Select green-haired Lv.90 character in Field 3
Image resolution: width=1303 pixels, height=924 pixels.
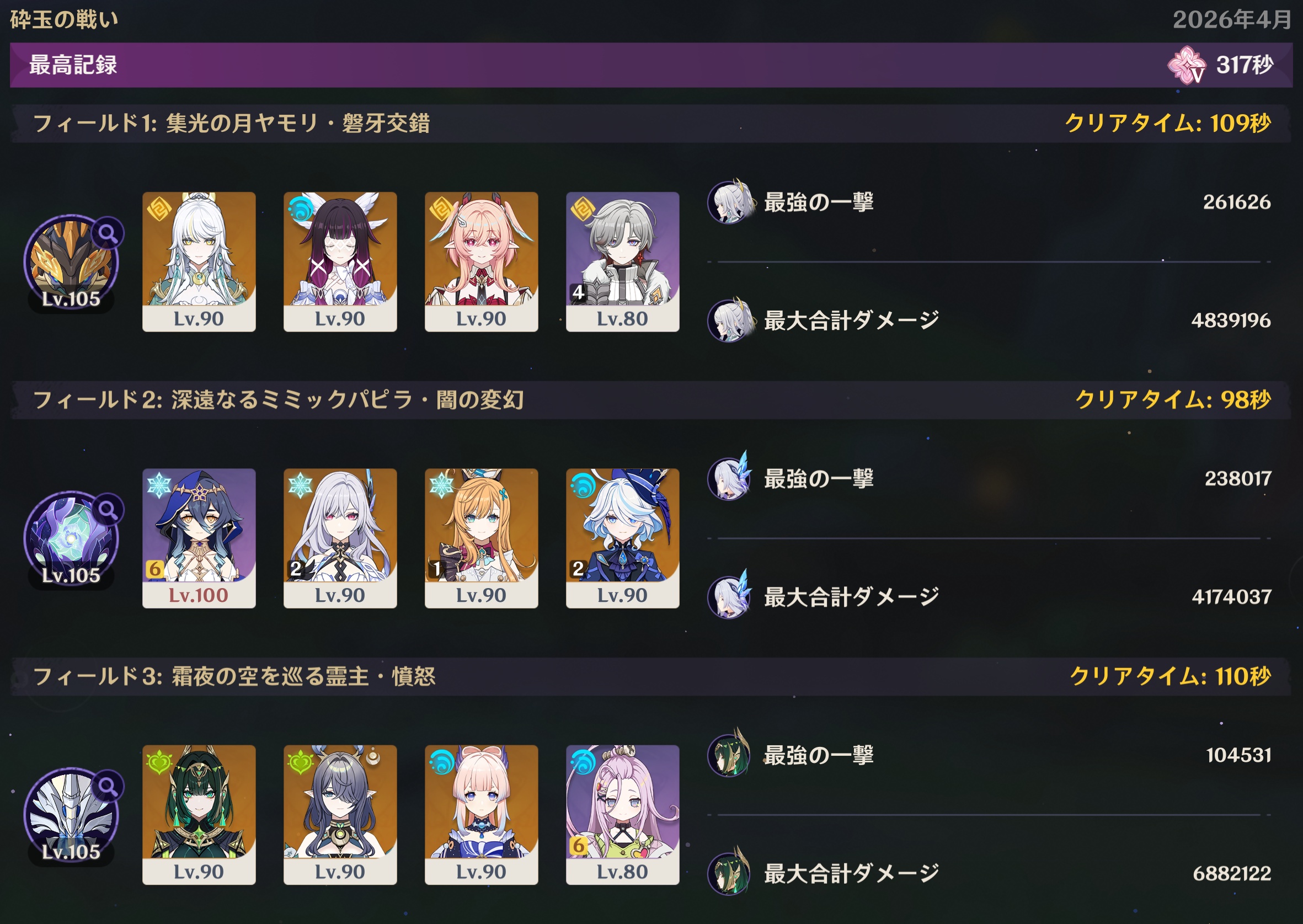199,815
